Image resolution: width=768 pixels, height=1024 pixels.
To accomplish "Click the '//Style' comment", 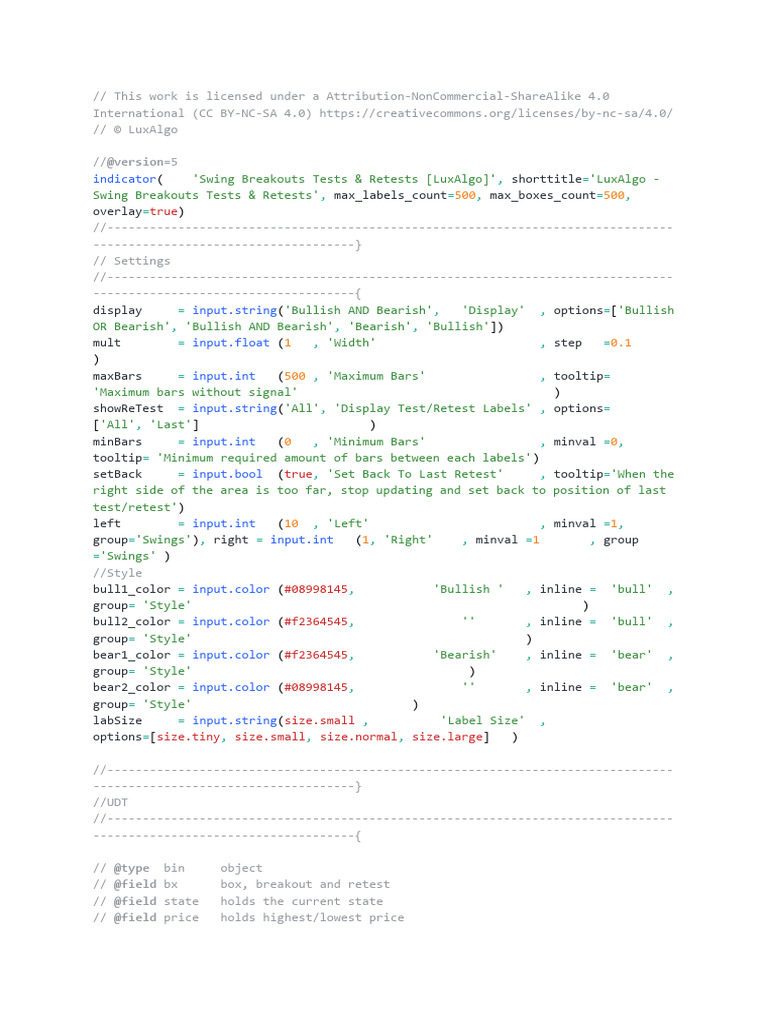I will point(118,573).
